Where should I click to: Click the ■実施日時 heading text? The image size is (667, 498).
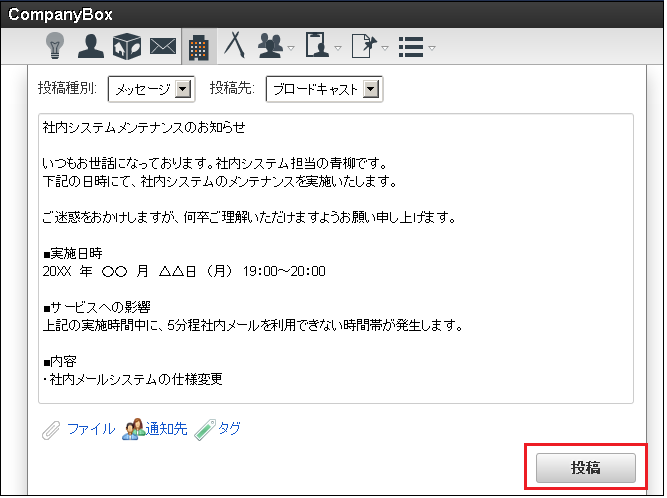73,253
